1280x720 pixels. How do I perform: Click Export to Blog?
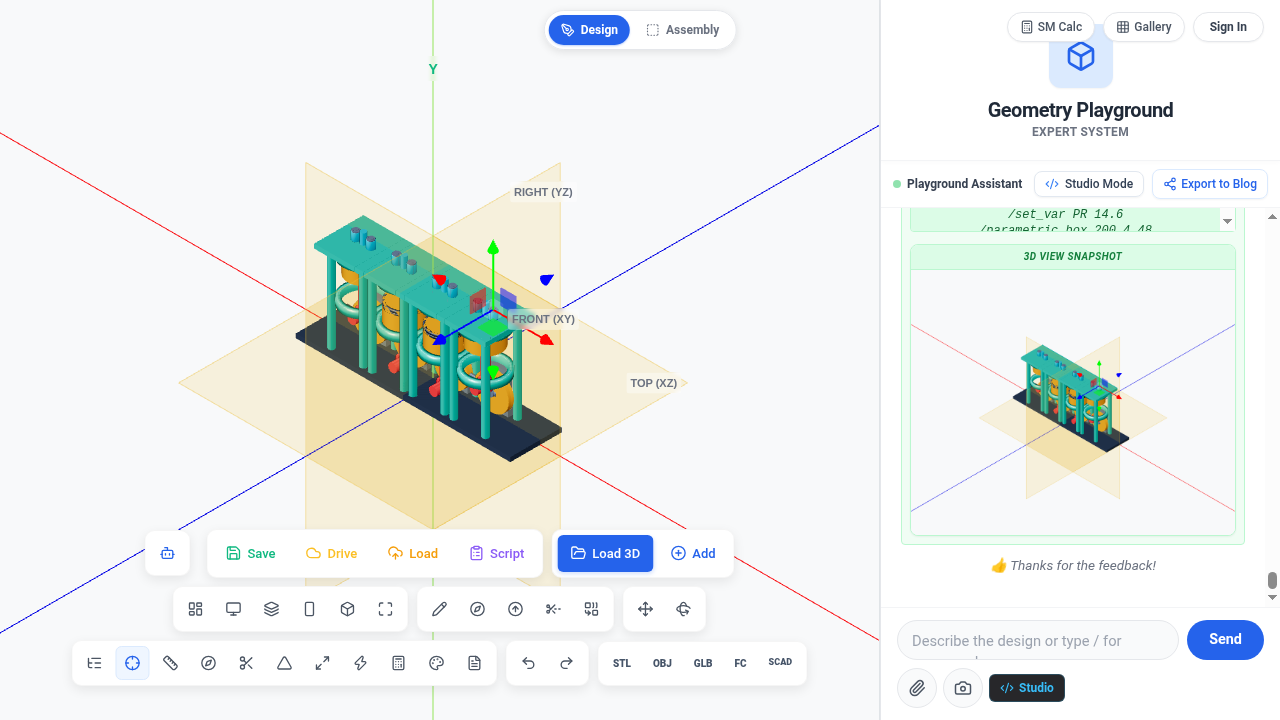(x=1210, y=184)
